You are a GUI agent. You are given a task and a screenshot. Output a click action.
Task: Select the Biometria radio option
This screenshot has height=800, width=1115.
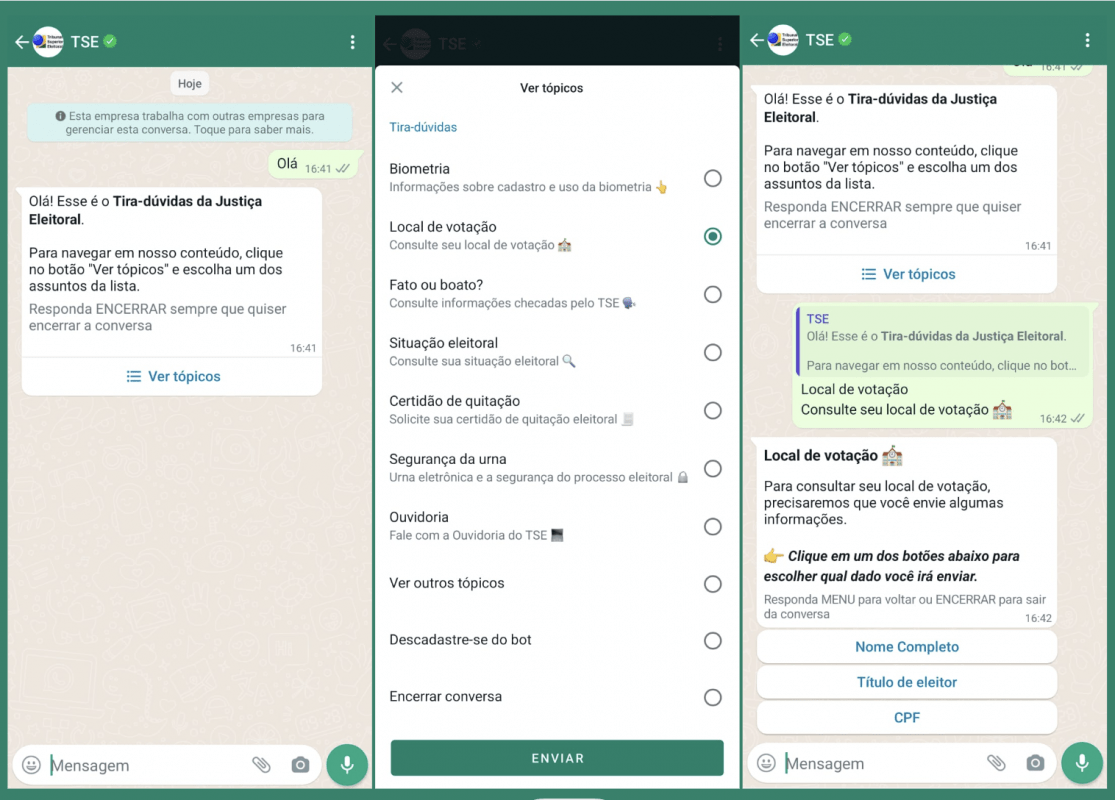713,178
